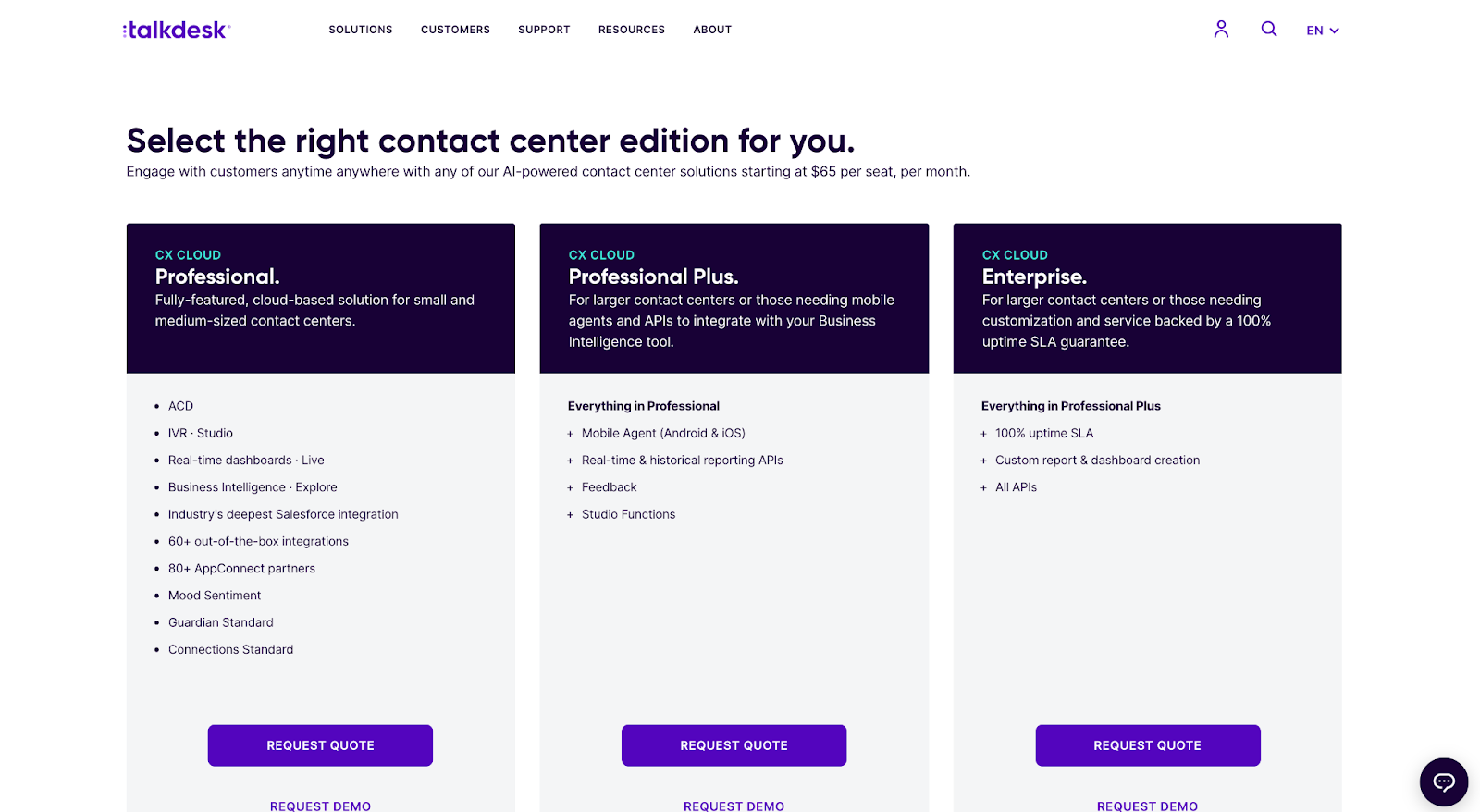Click the 100% uptime SLA feature
The image size is (1480, 812).
pyautogui.click(x=1043, y=433)
